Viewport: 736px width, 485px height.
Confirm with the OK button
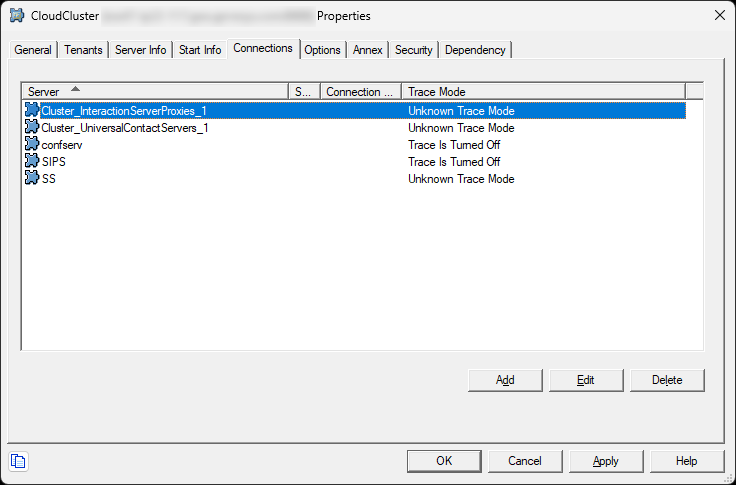pos(444,461)
